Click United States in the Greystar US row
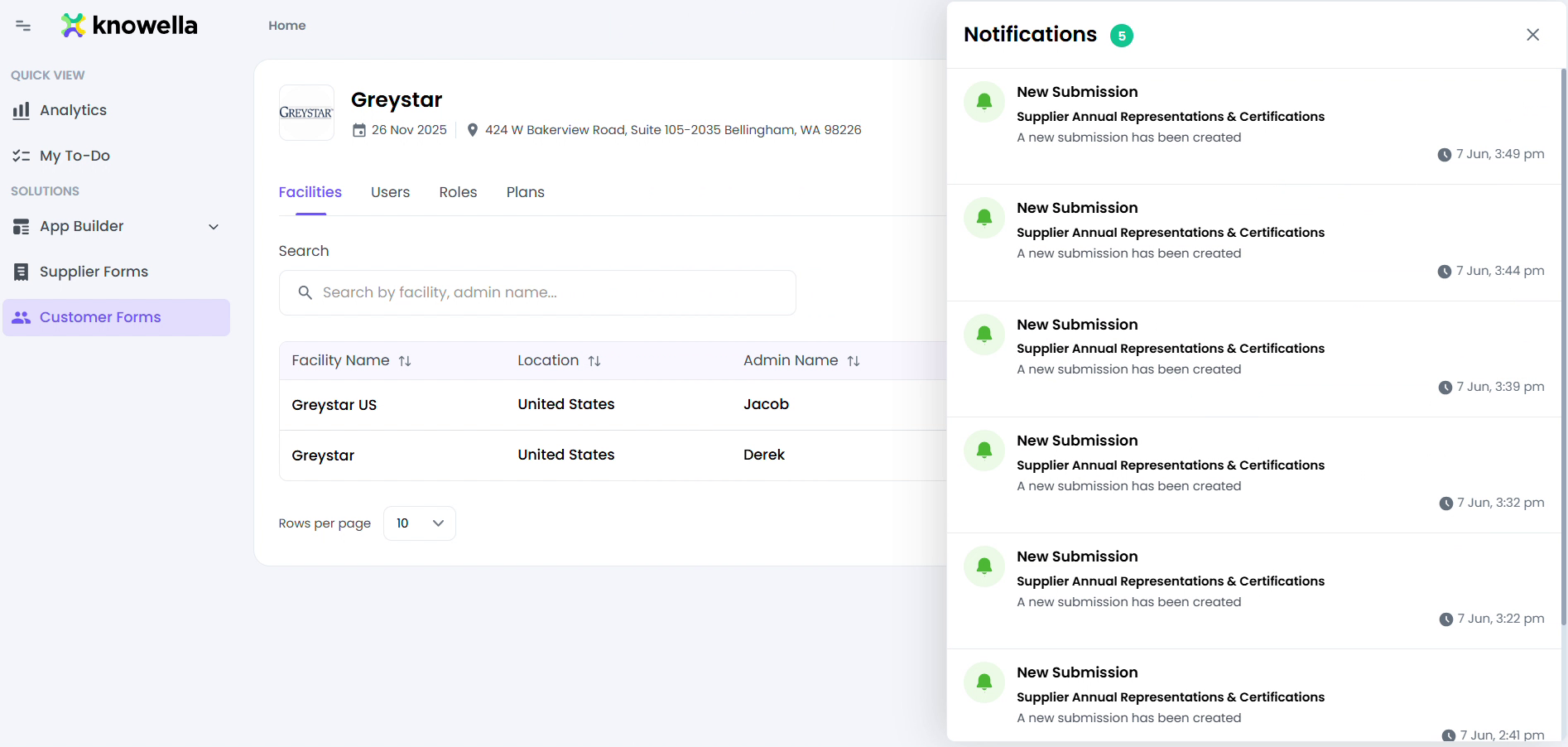Image resolution: width=1568 pixels, height=747 pixels. coord(566,404)
